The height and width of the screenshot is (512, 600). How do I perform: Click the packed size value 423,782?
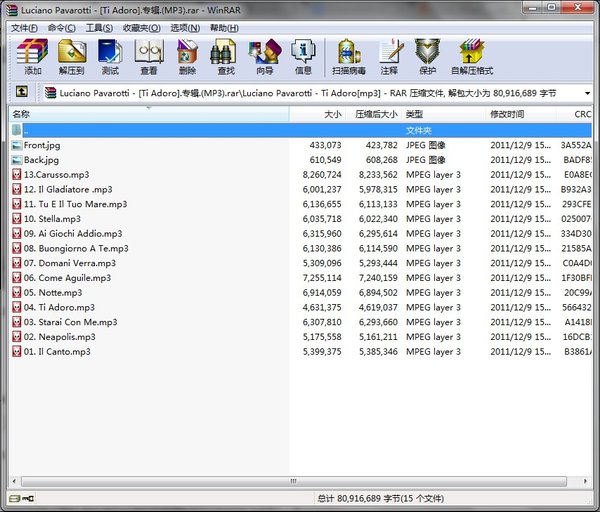[x=382, y=145]
